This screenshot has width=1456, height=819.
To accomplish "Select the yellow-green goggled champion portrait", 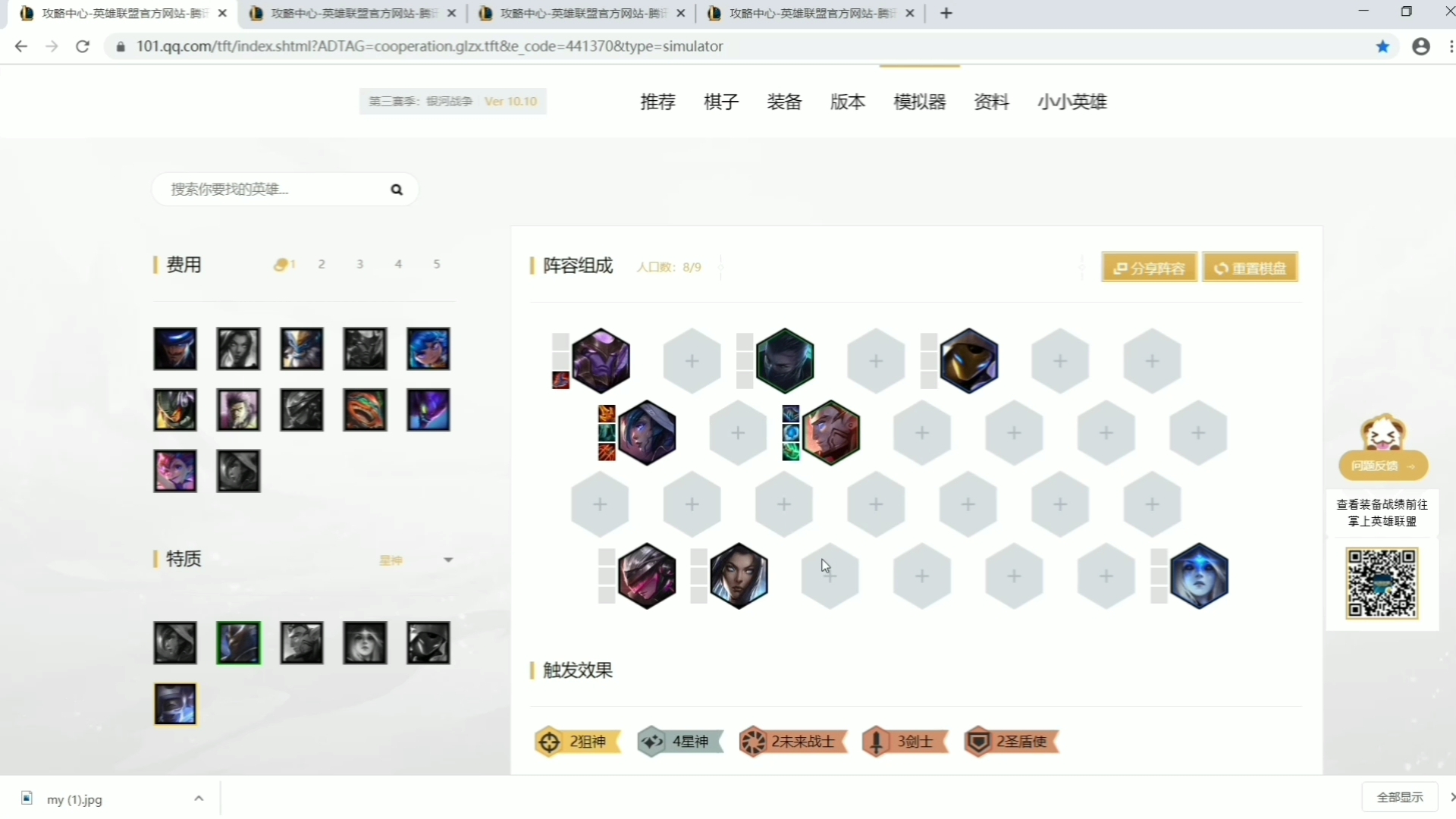I will click(x=175, y=410).
